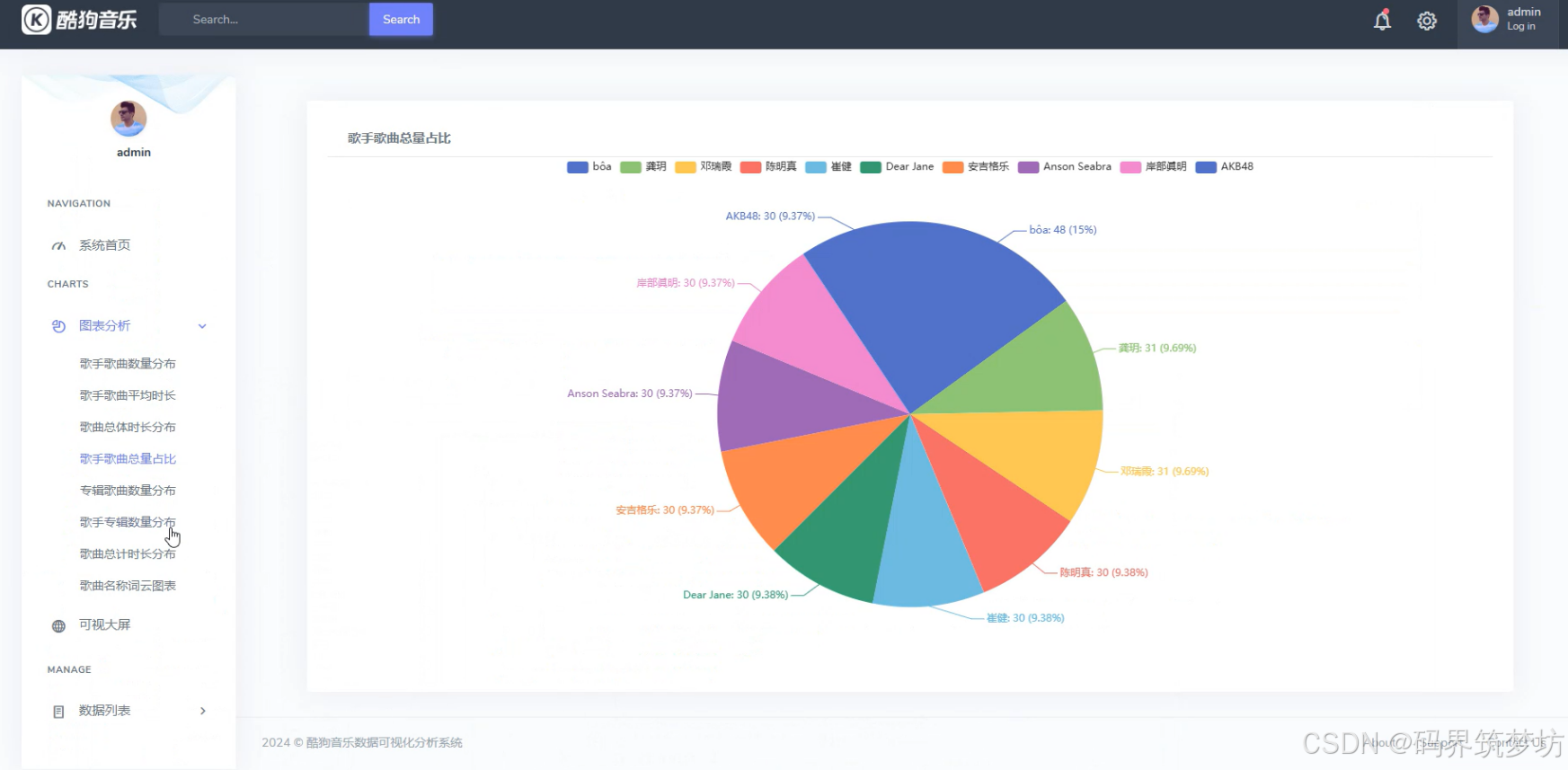Click the 陈明真: 30 (9.38%) label
The height and width of the screenshot is (770, 1568).
tap(1103, 572)
